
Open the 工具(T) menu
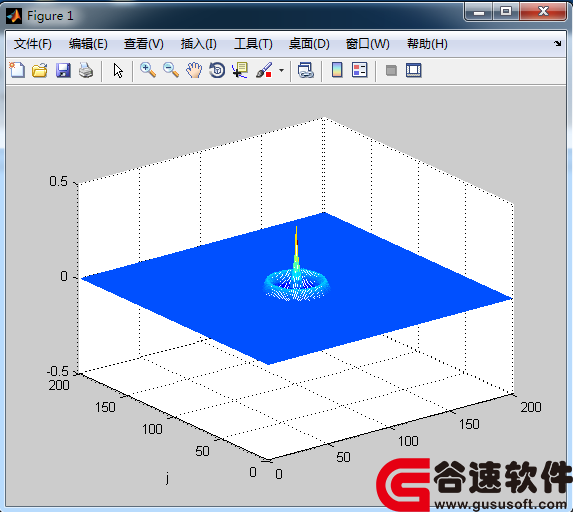coord(253,44)
